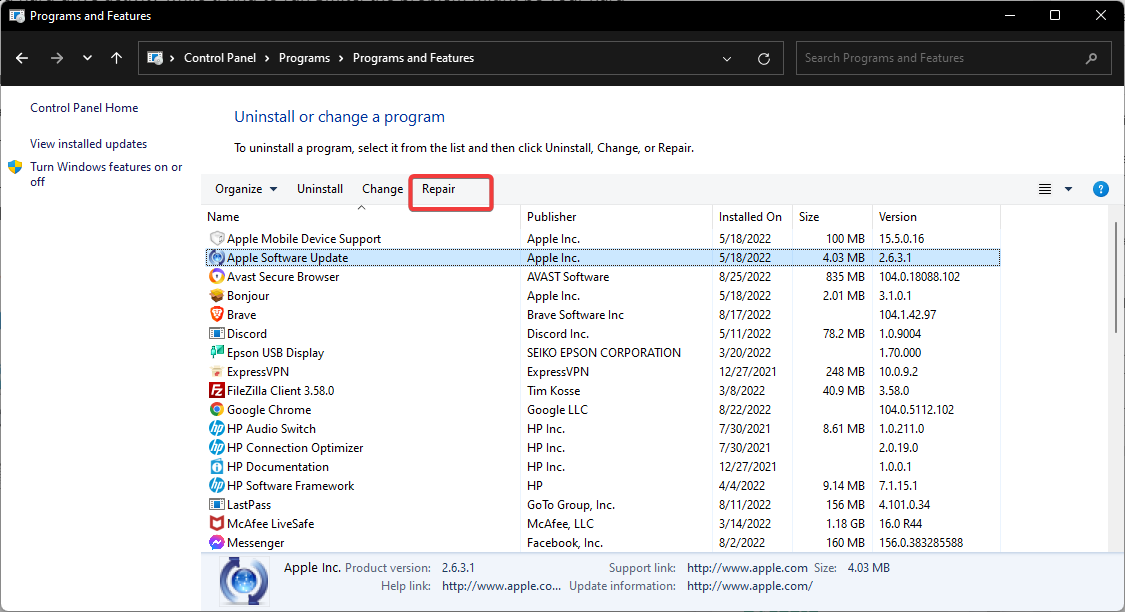1125x612 pixels.
Task: Click the Google Chrome program icon
Action: pyautogui.click(x=217, y=410)
